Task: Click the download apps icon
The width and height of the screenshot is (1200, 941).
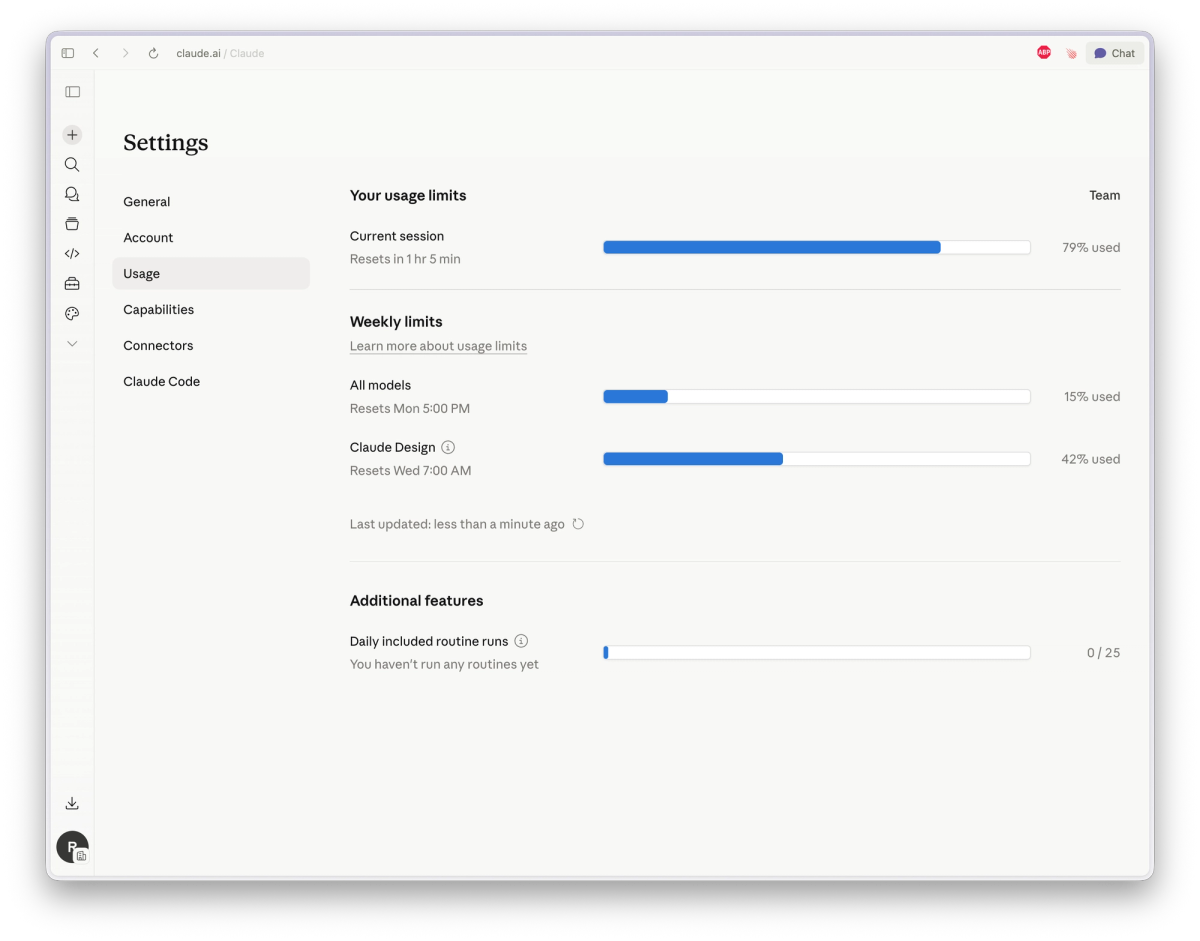Action: pyautogui.click(x=72, y=803)
